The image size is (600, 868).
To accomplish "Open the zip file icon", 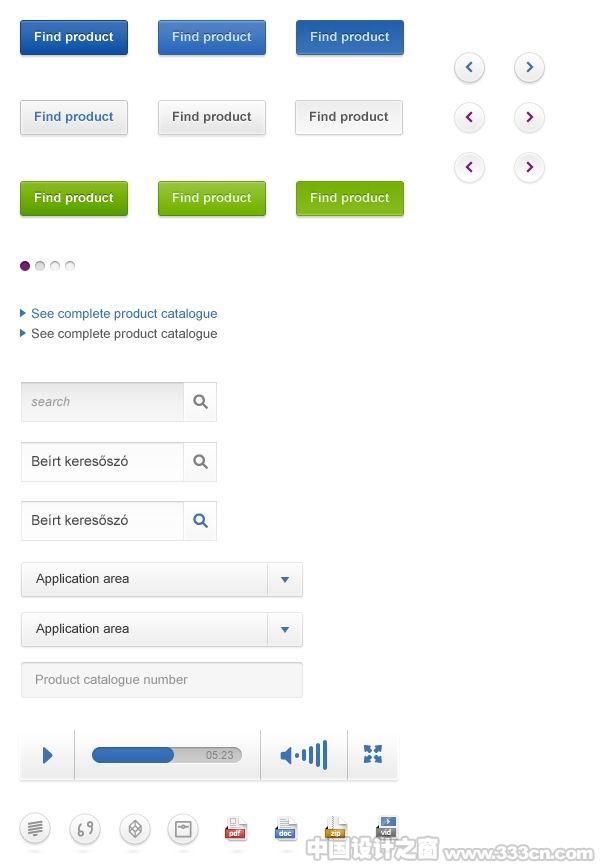I will [336, 829].
